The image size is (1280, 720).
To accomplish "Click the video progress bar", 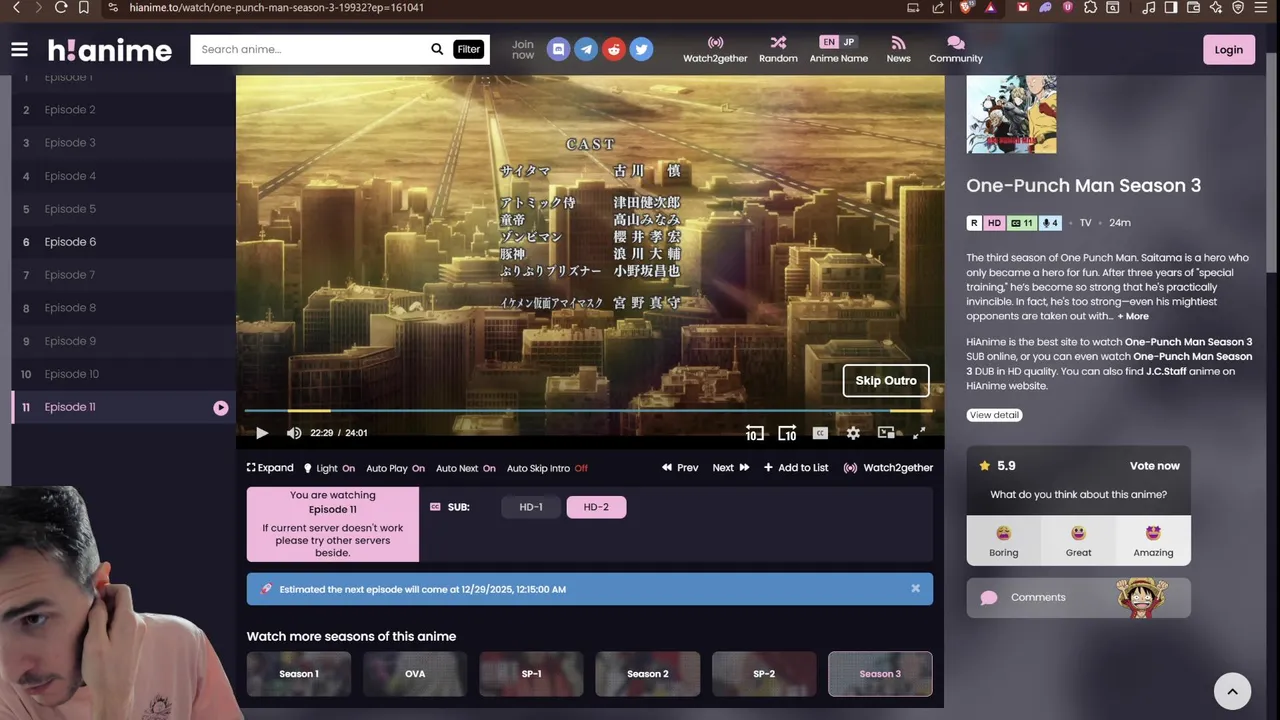I will [589, 410].
